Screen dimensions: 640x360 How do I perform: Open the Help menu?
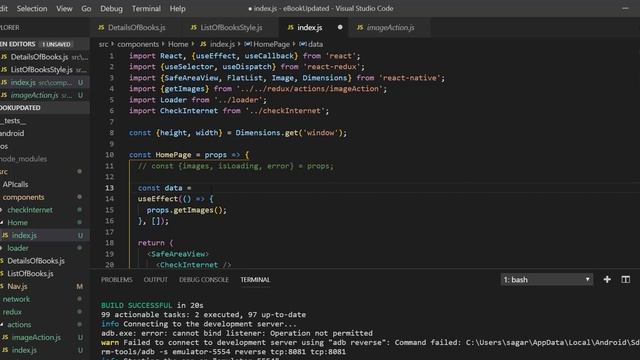(x=178, y=9)
